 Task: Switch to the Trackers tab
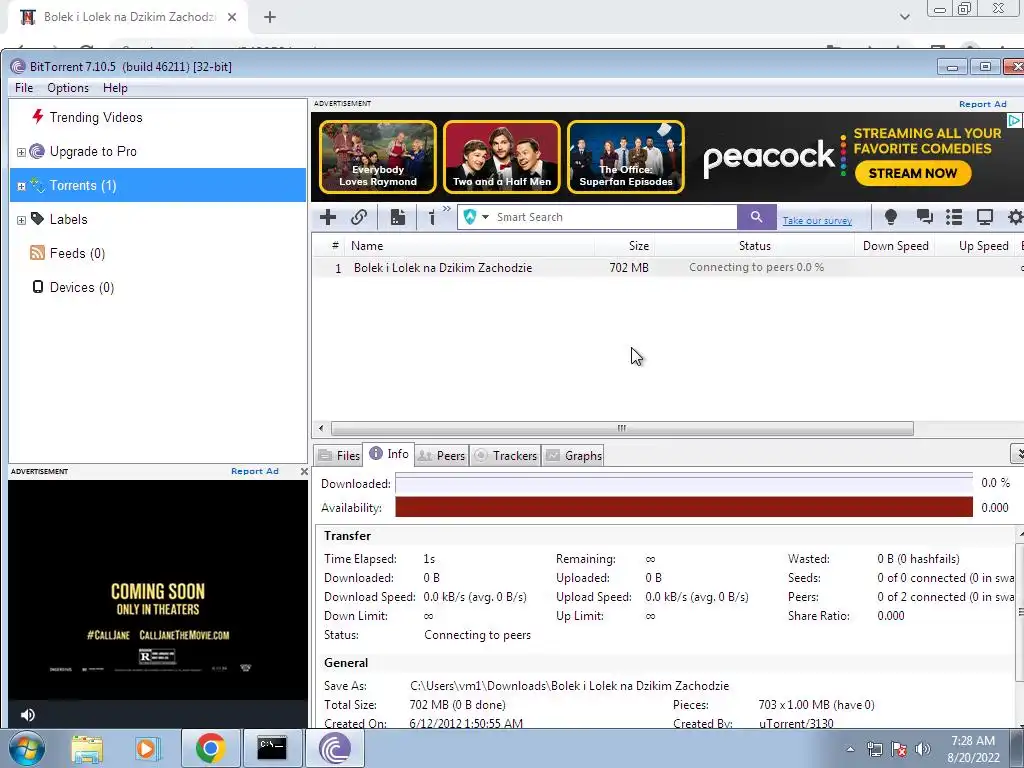(x=505, y=456)
